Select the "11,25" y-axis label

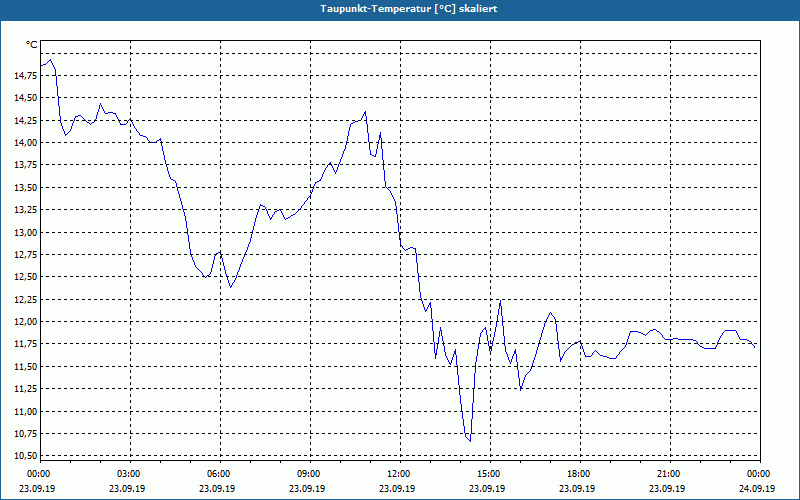[x=25, y=389]
